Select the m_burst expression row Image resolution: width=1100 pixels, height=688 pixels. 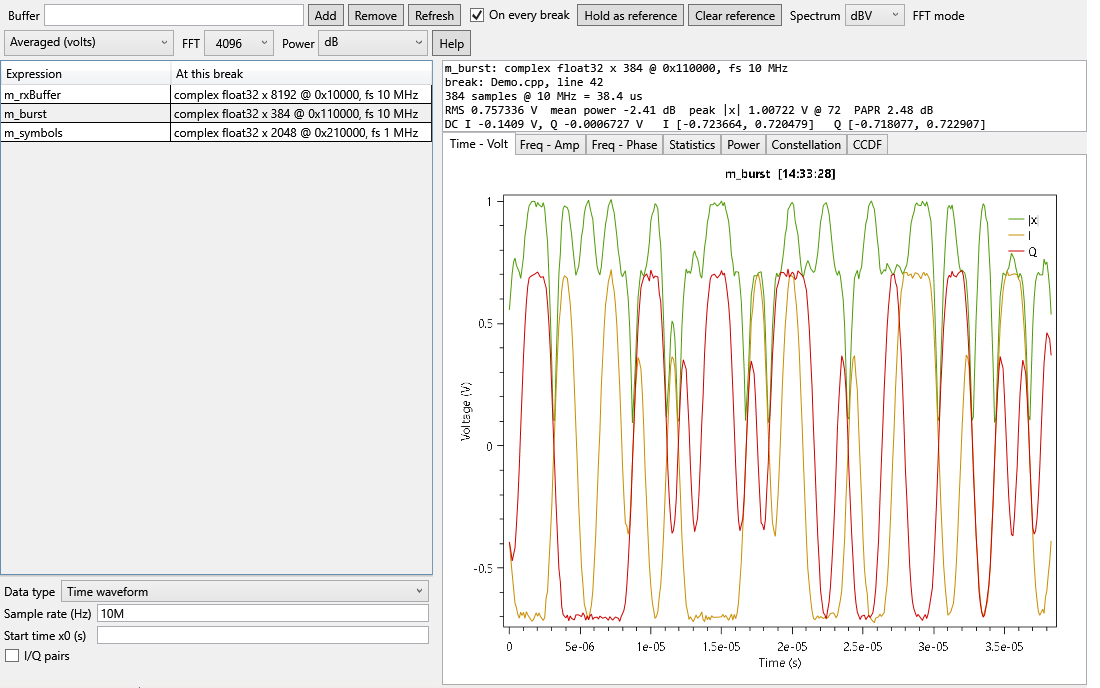(x=216, y=114)
